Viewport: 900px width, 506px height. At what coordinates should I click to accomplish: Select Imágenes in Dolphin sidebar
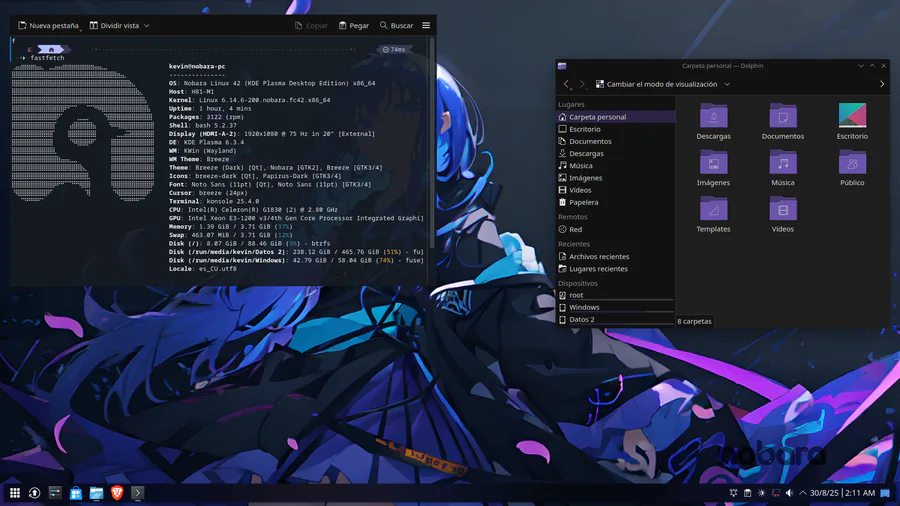(x=615, y=178)
